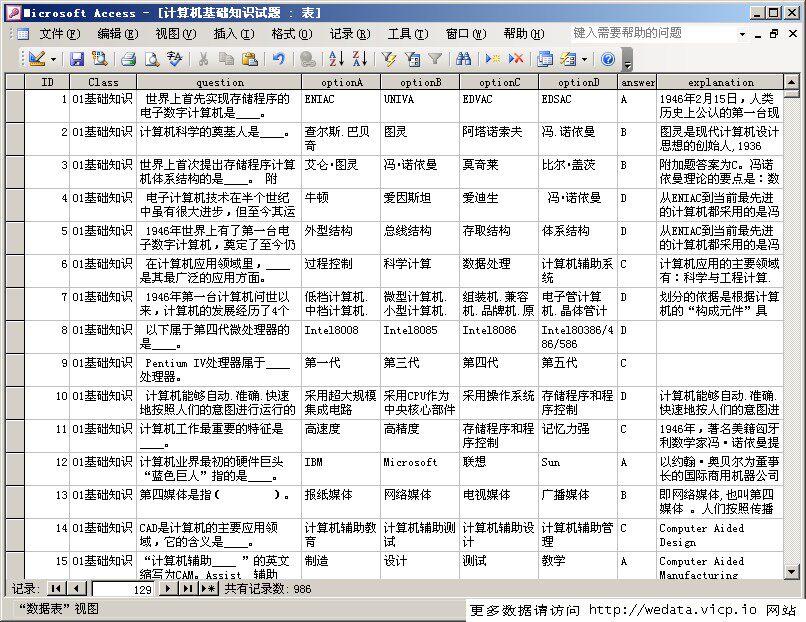The width and height of the screenshot is (806, 622).
Task: Click the row selector for record 1
Action: (x=15, y=106)
